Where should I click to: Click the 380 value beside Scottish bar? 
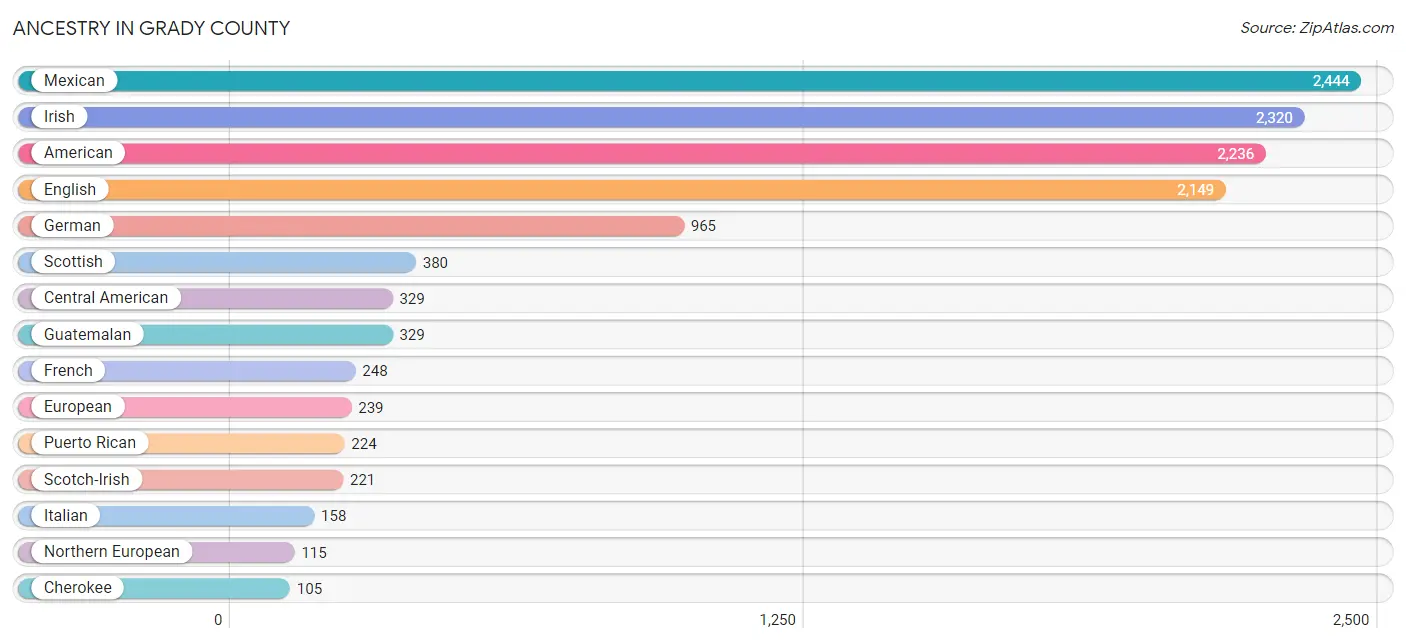coord(435,263)
